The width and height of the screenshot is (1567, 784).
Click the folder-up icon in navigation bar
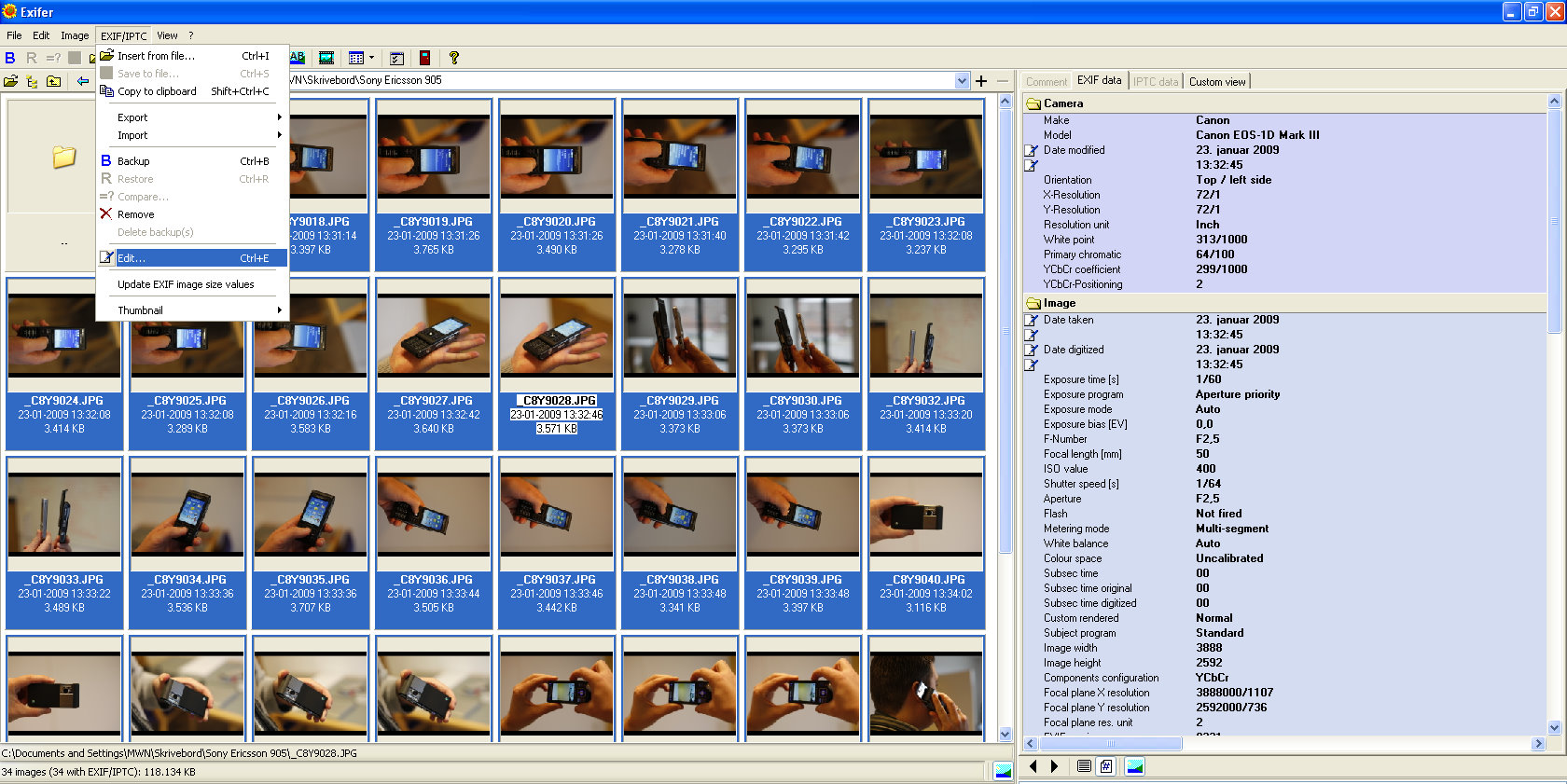pyautogui.click(x=54, y=81)
